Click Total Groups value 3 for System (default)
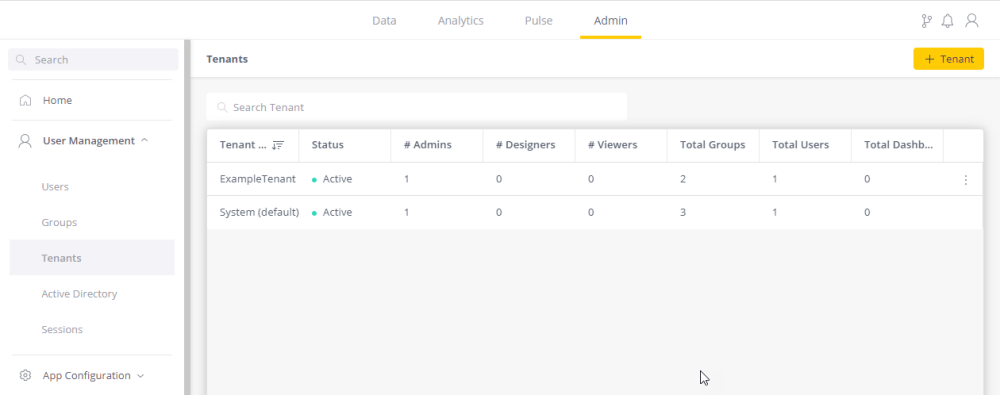This screenshot has width=1000, height=395. 683,212
